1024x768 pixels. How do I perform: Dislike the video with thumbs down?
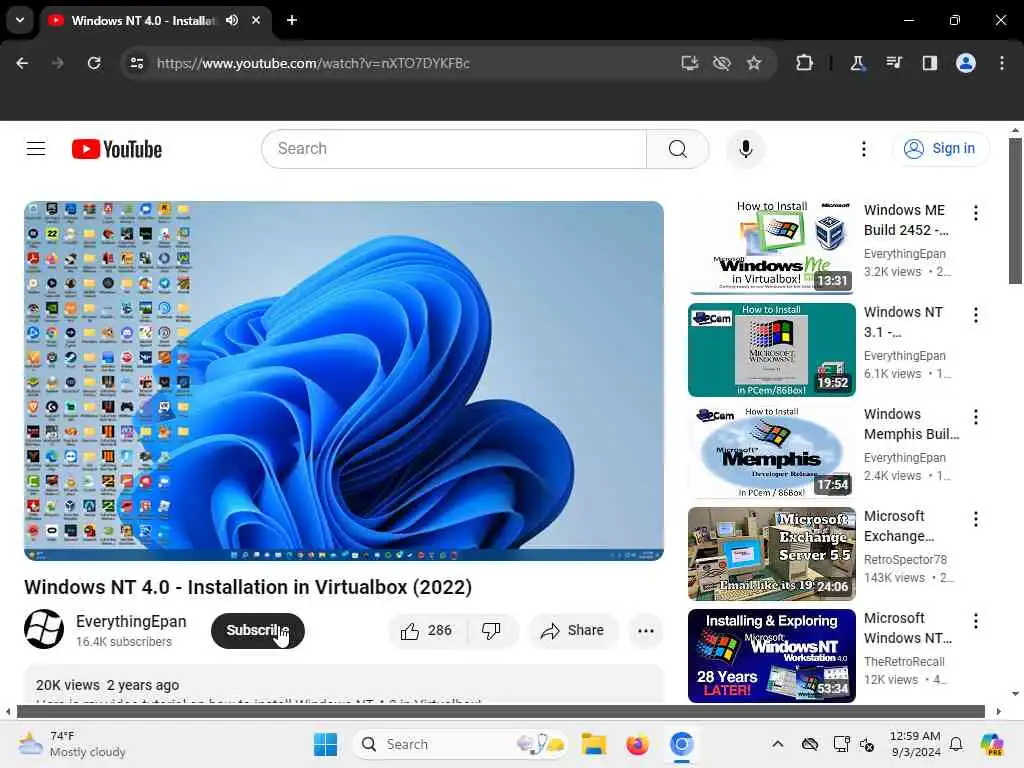(x=491, y=631)
